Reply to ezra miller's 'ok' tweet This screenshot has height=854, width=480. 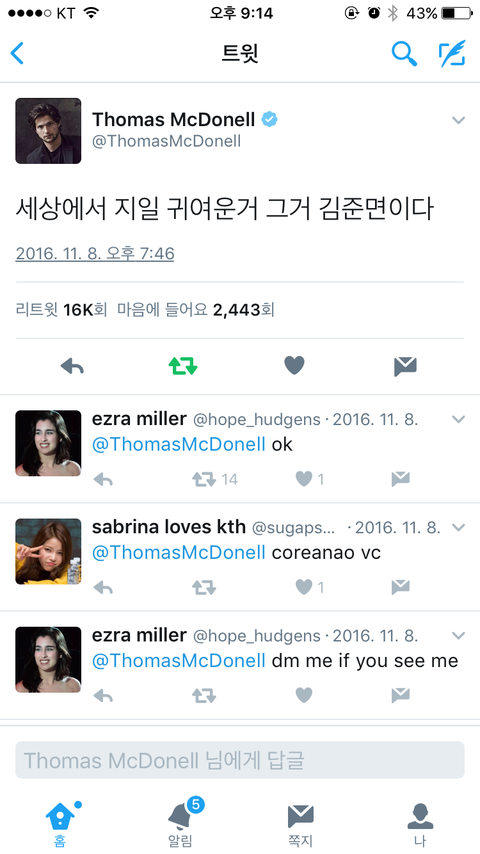pos(103,479)
